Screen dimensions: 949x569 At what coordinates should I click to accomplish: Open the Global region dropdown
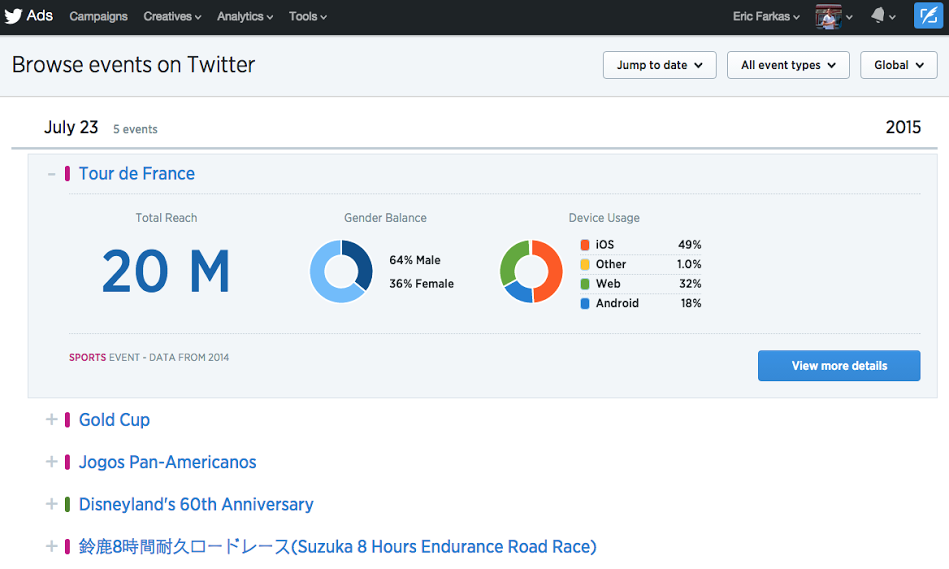click(898, 65)
